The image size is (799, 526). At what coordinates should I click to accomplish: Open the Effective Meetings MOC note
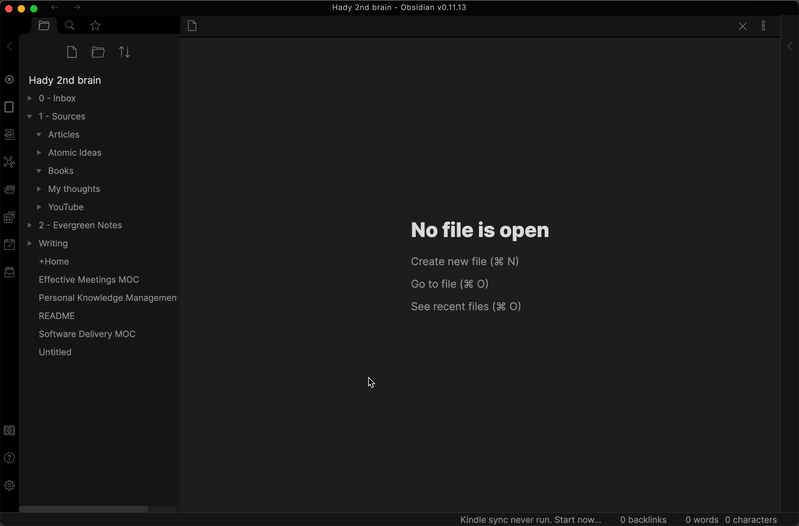(x=89, y=279)
